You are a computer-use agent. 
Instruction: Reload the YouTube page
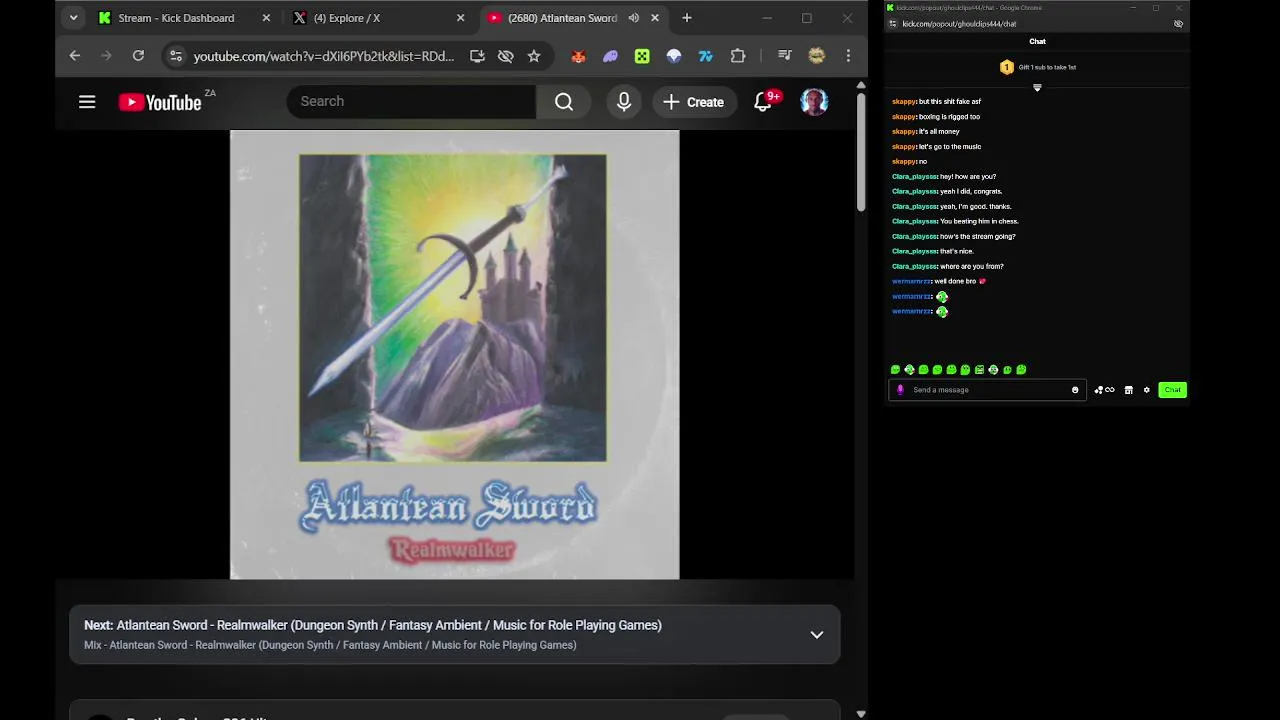(x=138, y=56)
